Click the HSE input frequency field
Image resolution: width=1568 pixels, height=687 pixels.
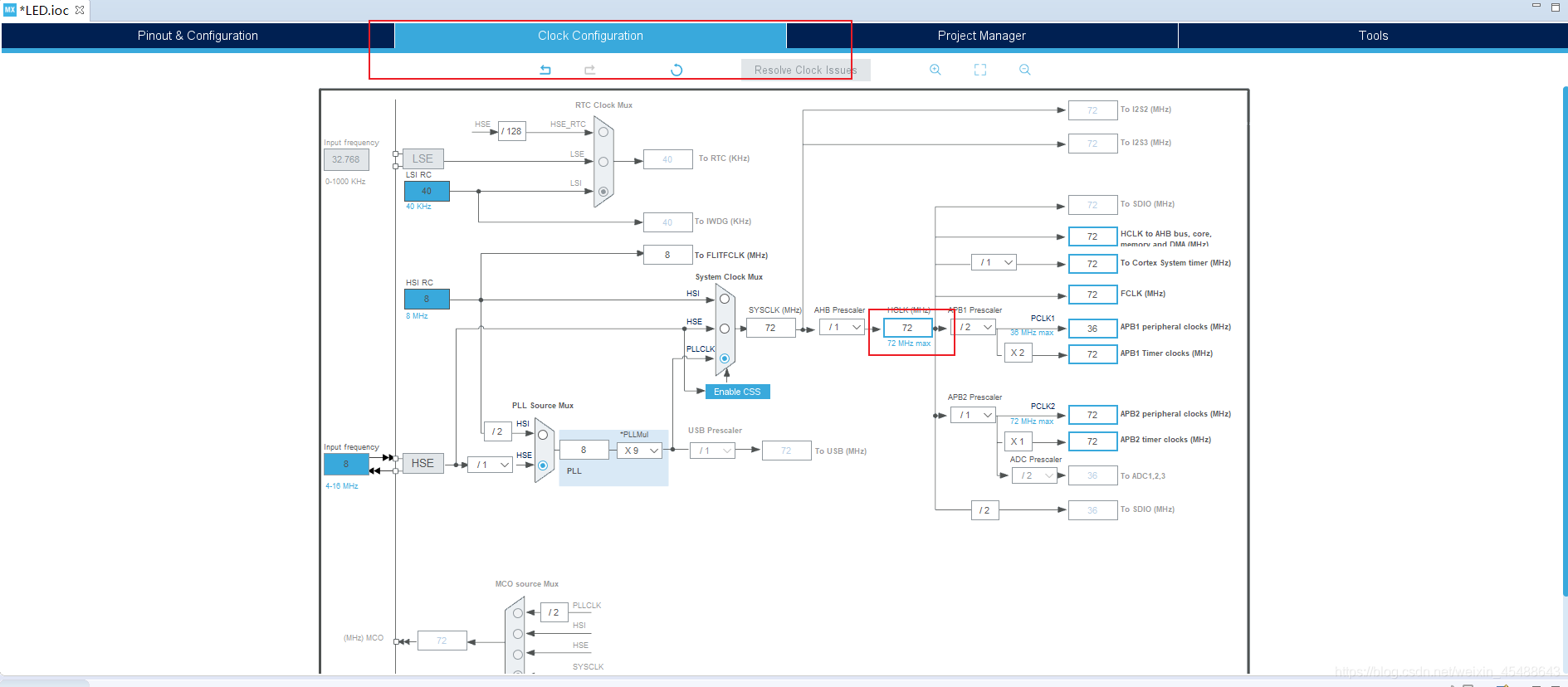tap(346, 464)
